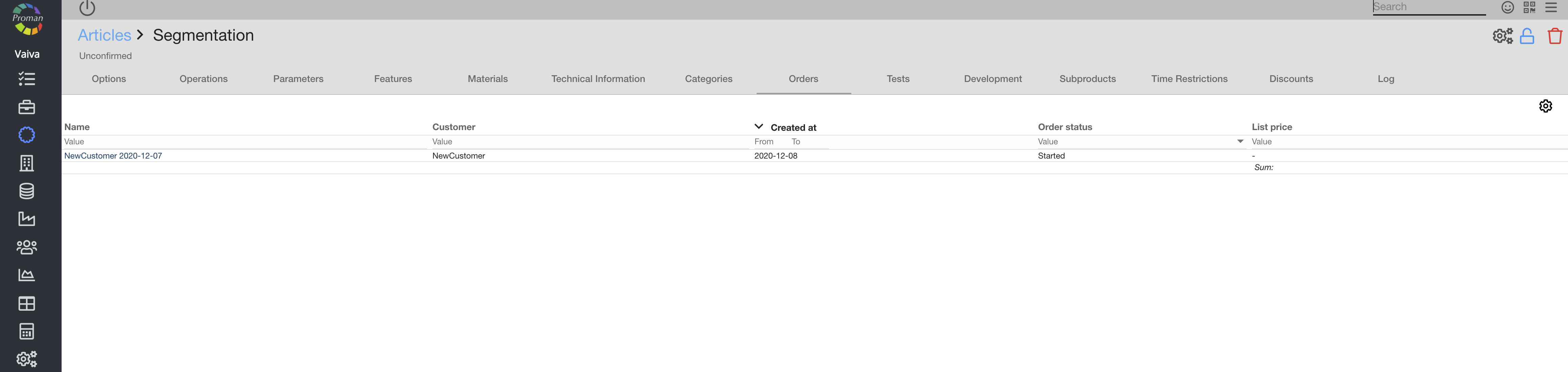Screen dimensions: 1568x372
Task: Click the red trash delete icon
Action: pyautogui.click(x=1554, y=37)
